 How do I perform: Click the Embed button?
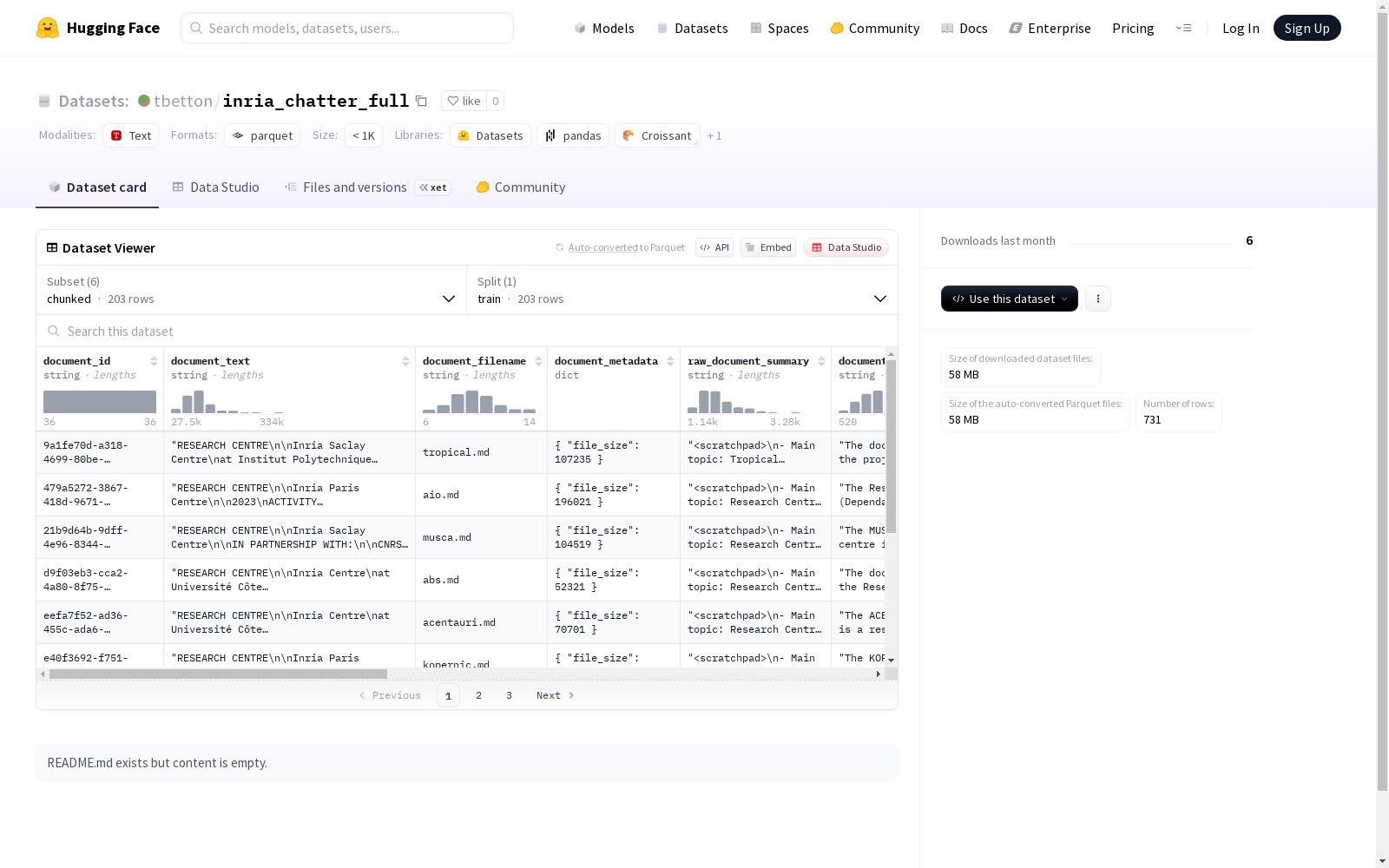[768, 247]
